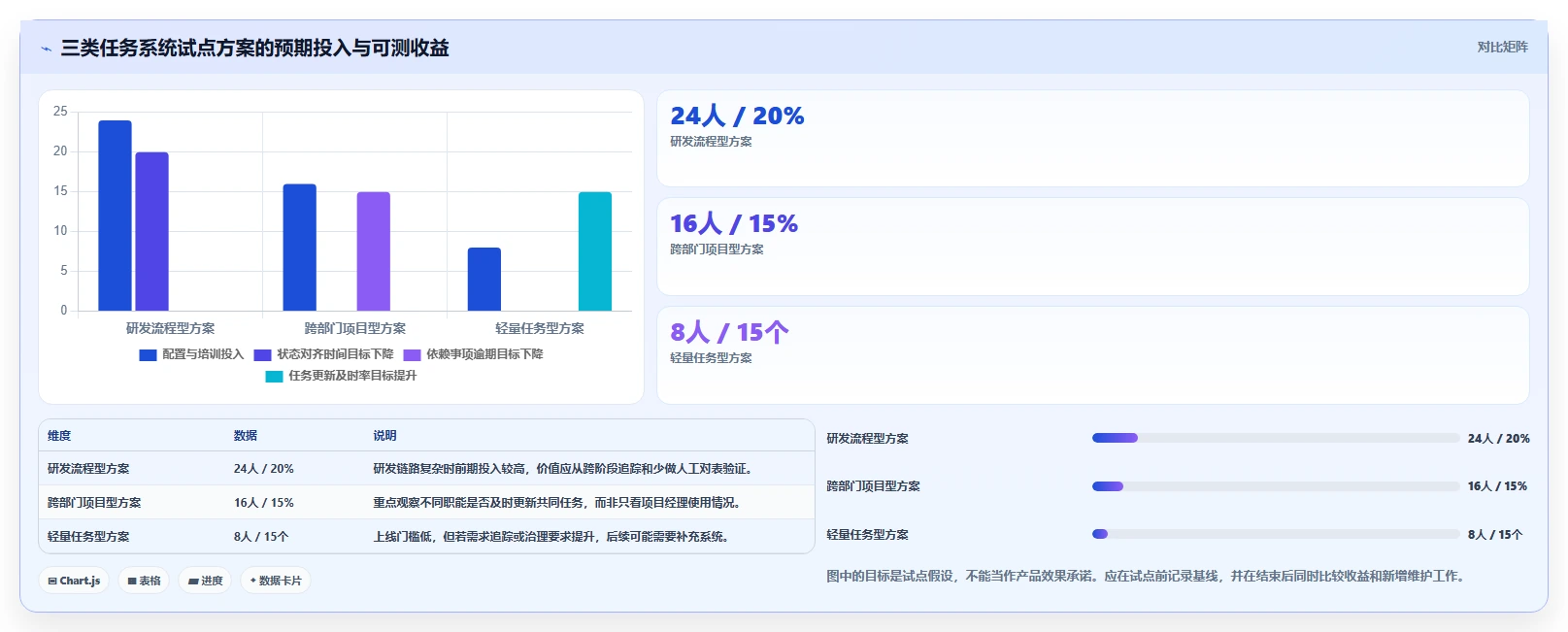Open the 8人 / 15个 data card
This screenshot has width=1568, height=632.
click(x=1092, y=355)
